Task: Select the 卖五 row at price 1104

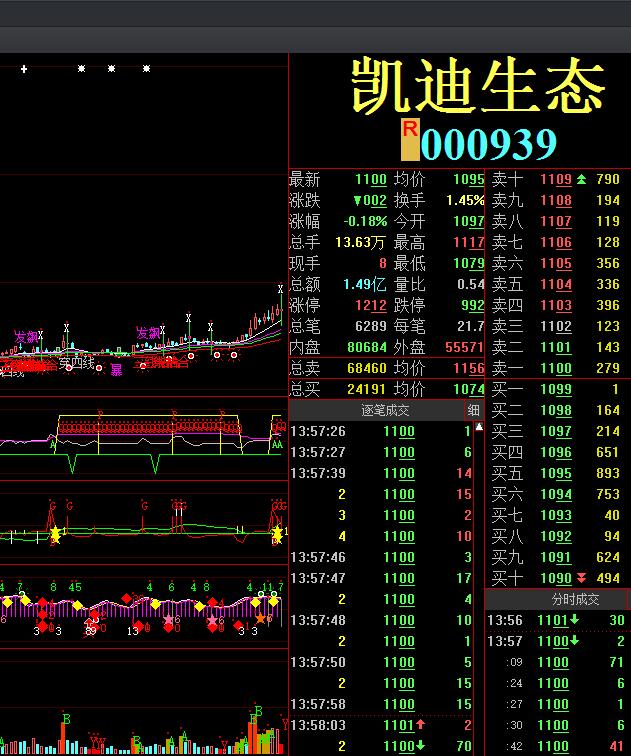Action: pos(556,284)
